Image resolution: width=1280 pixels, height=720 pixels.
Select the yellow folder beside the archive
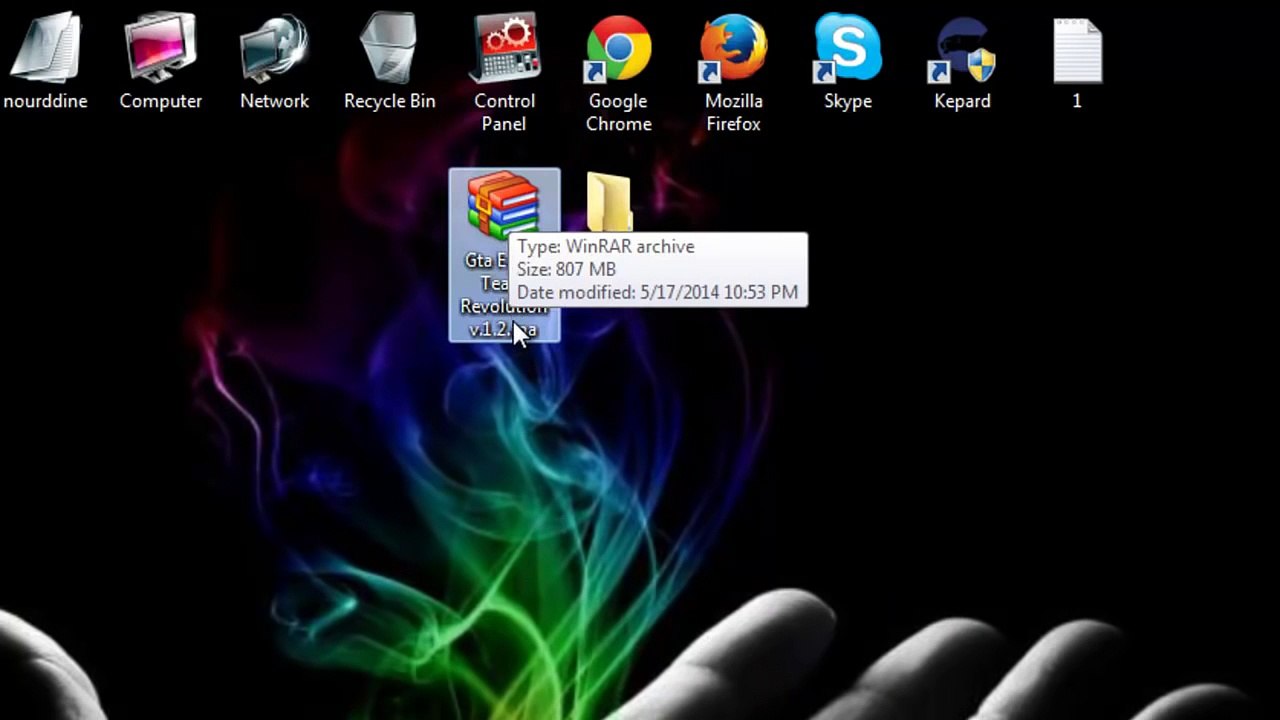coord(609,203)
